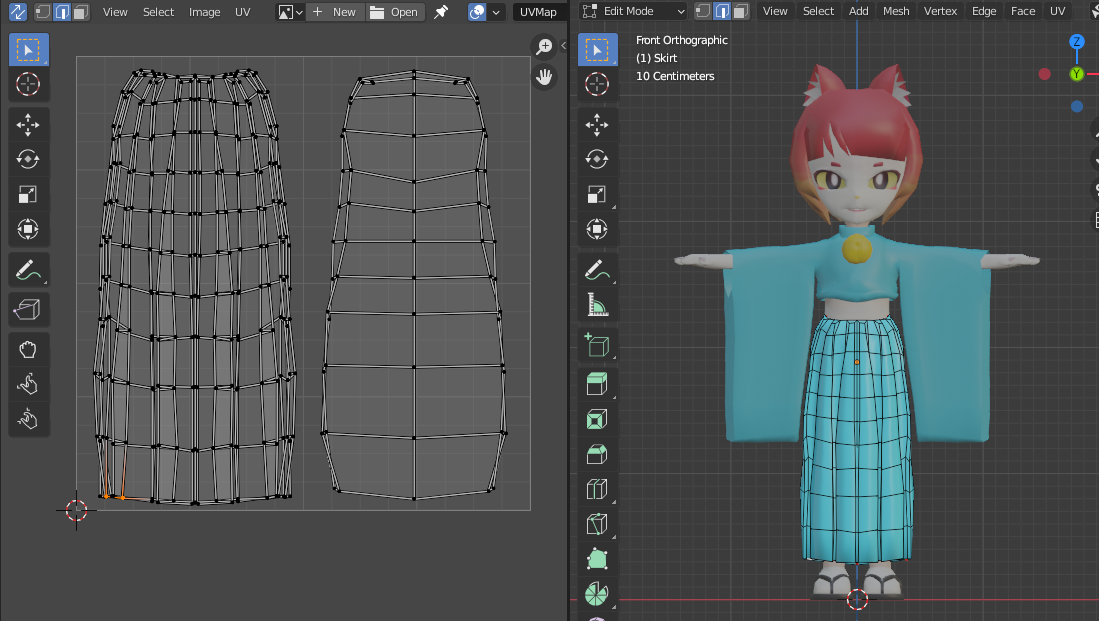Open the image browse dropdown

pos(288,12)
